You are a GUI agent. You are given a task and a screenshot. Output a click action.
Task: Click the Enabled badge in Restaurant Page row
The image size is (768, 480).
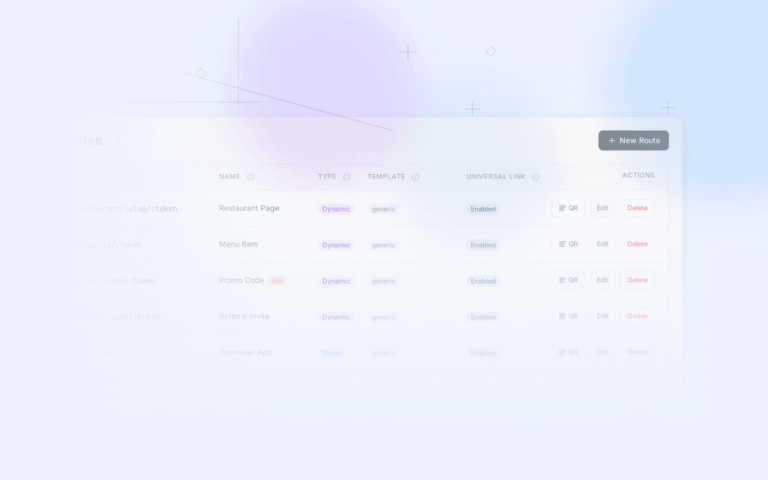point(483,209)
